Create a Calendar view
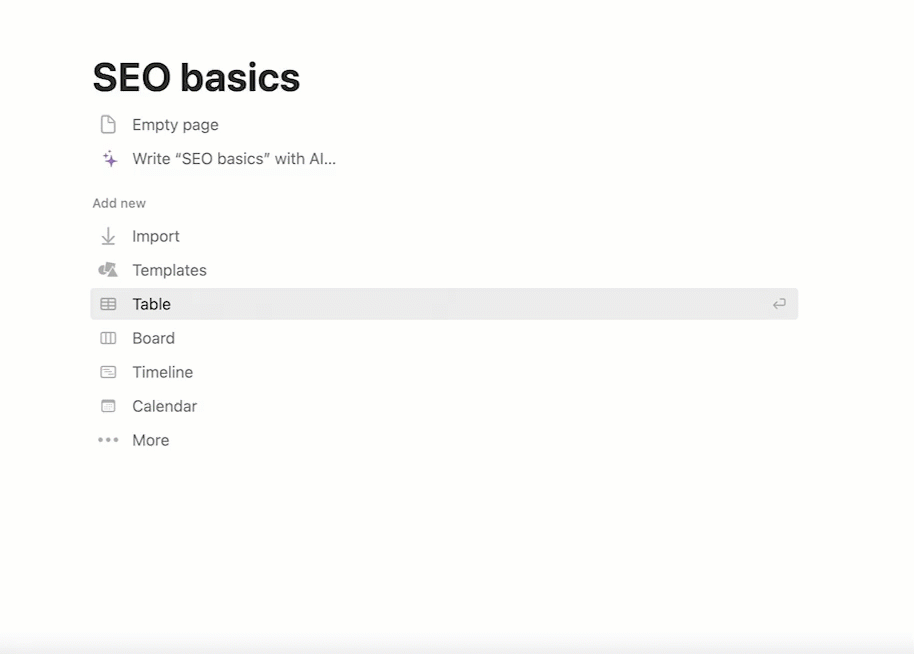 pyautogui.click(x=164, y=406)
